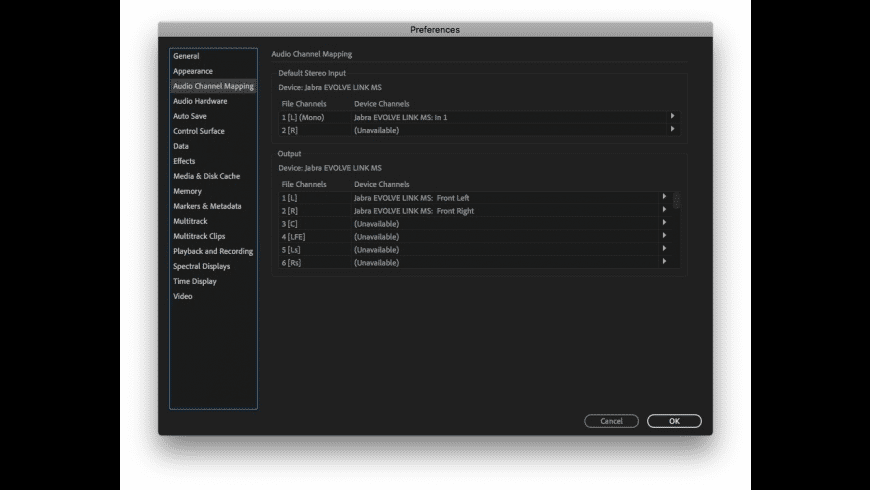Expand output 1 [L] Front Left channel arrow

664,197
